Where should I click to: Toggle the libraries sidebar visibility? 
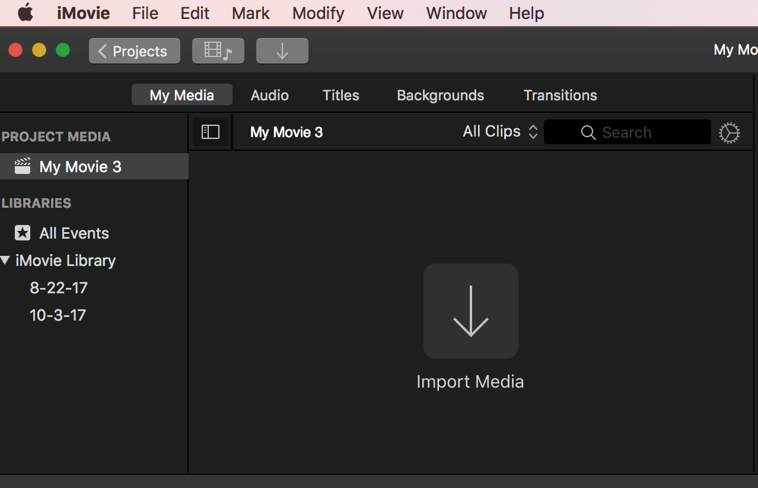pos(210,132)
